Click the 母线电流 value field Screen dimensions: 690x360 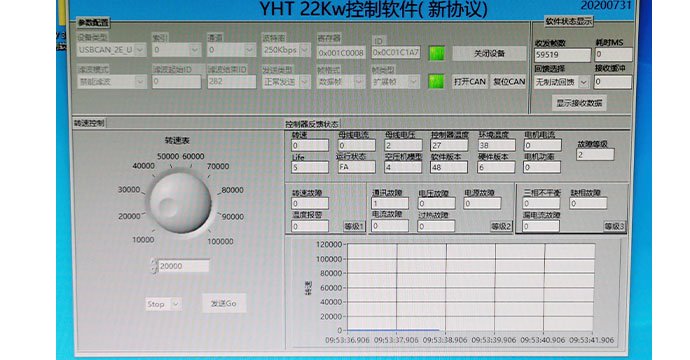coord(356,145)
